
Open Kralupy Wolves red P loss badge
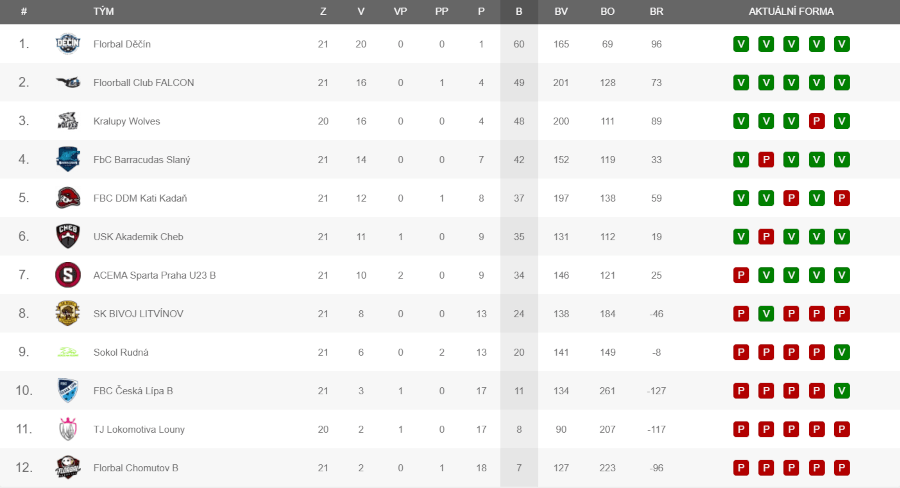816,121
